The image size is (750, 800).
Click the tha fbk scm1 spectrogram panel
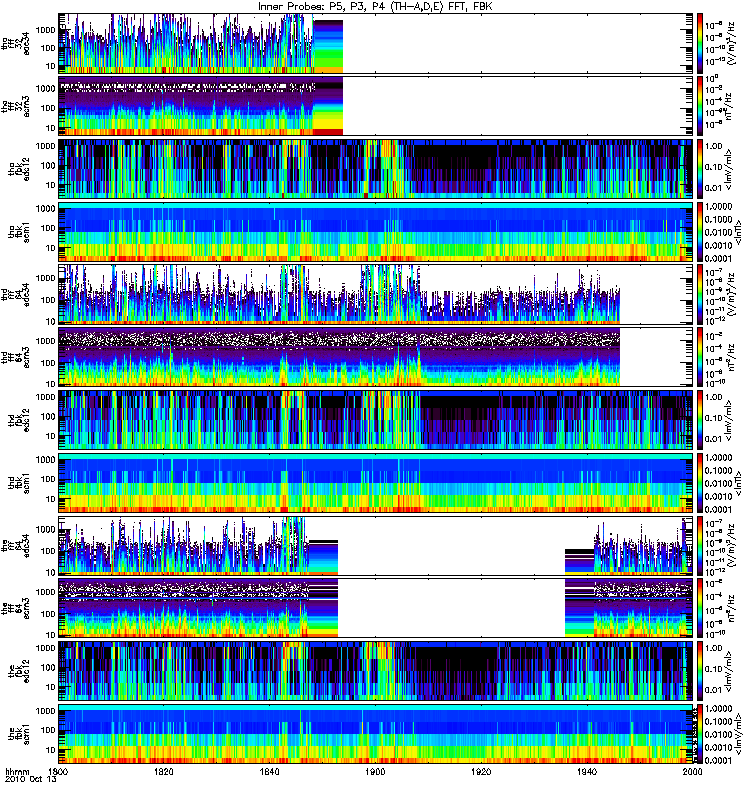(376, 232)
